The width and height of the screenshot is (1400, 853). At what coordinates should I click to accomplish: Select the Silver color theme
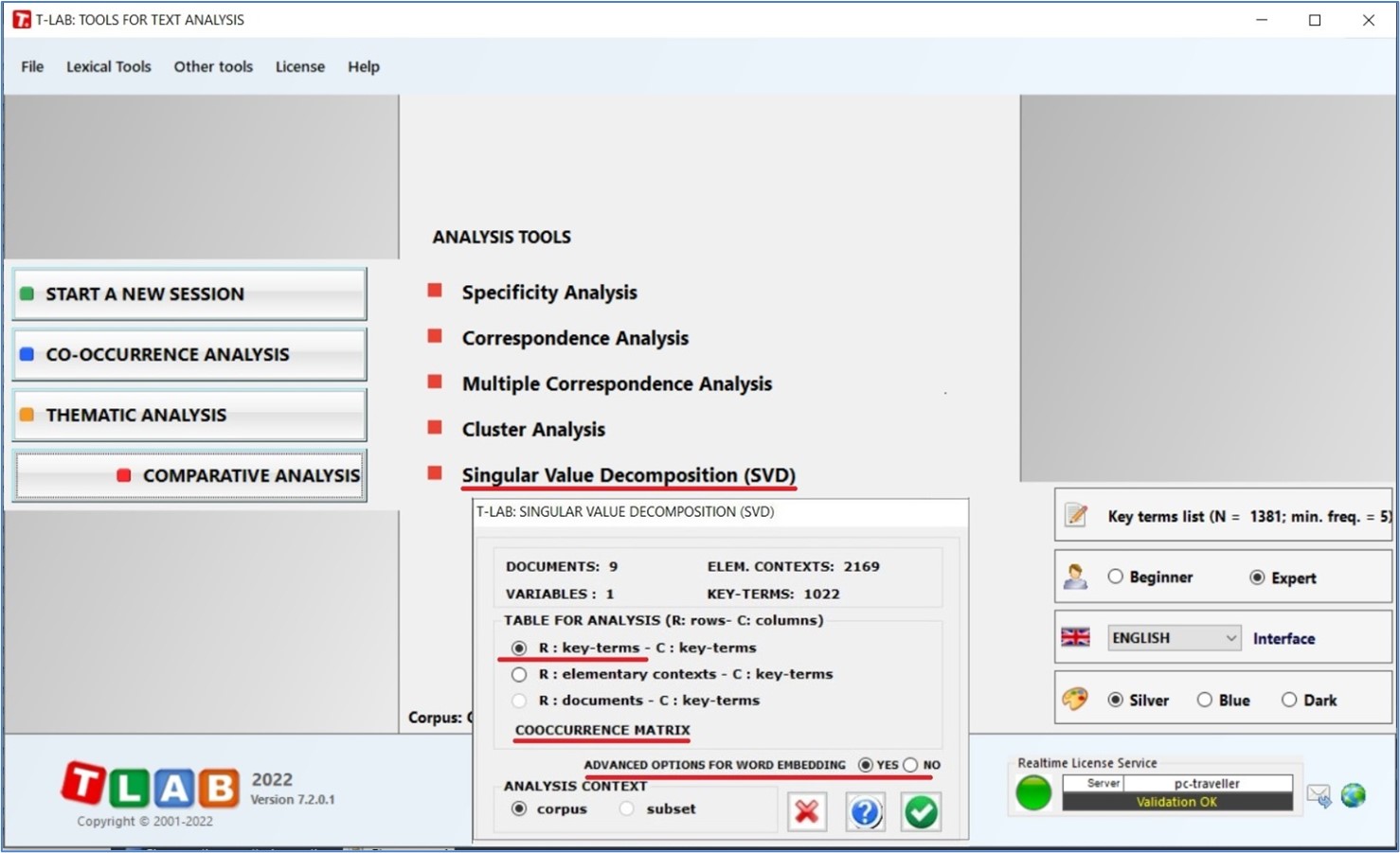[x=1116, y=700]
